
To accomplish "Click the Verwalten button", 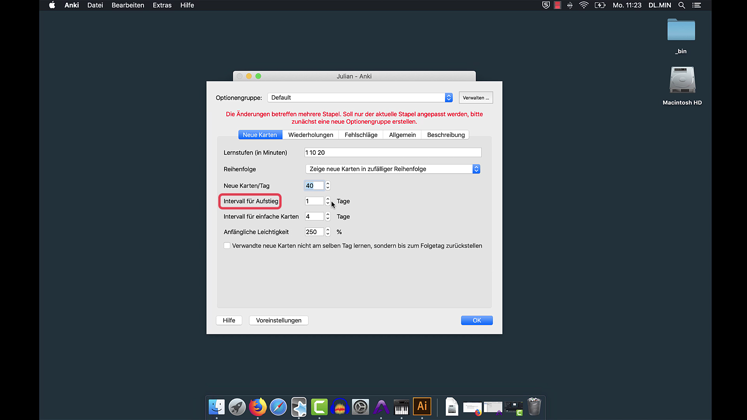I will coord(475,98).
